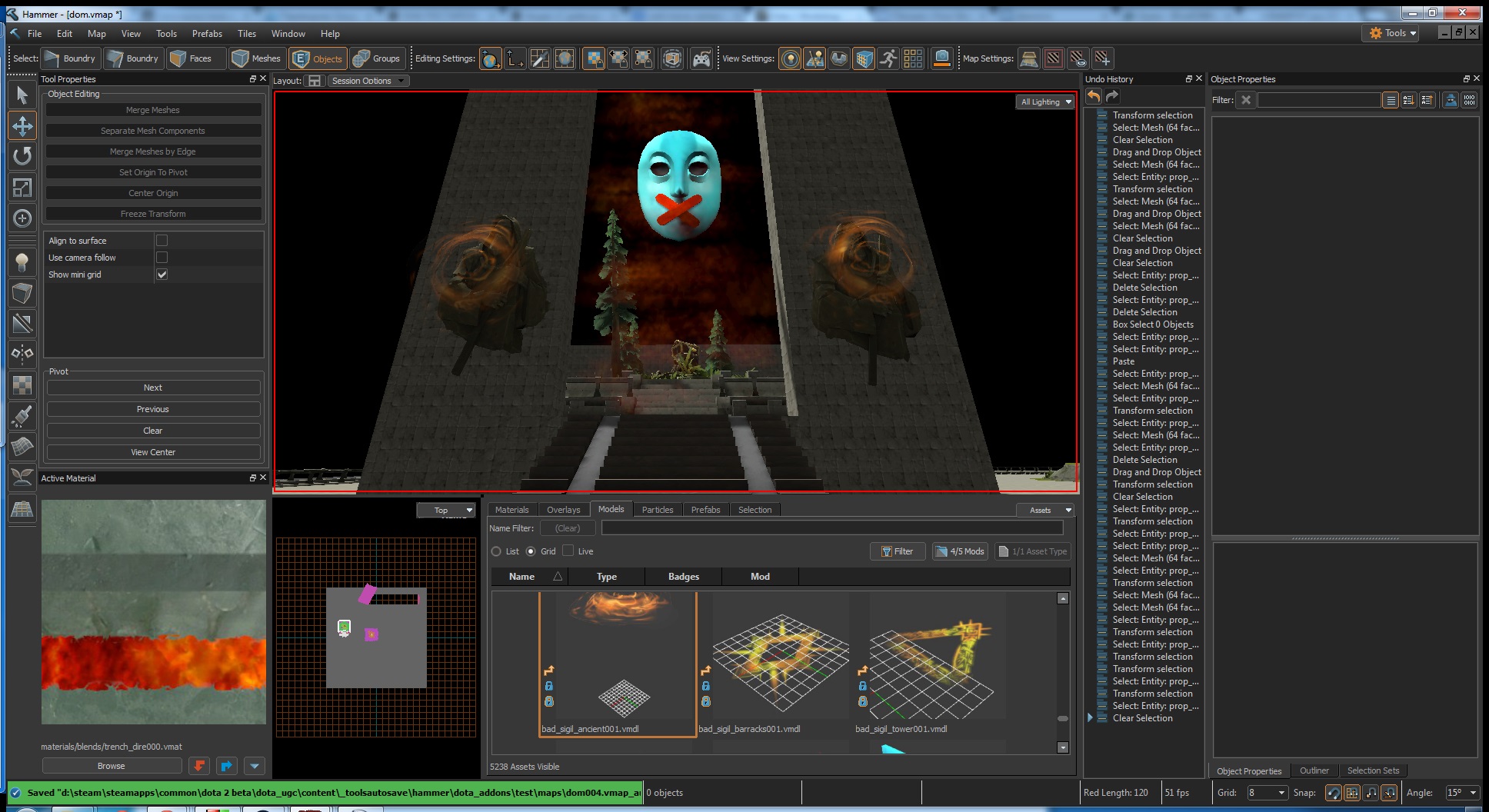1489x812 pixels.
Task: Toggle the texture lock checker icon
Action: coord(594,58)
